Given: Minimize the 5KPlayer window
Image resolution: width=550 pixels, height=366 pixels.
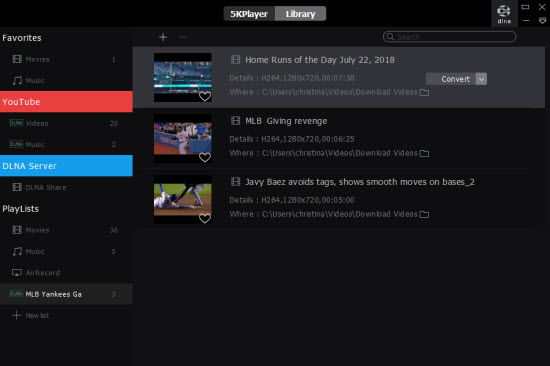Looking at the screenshot, I should (x=526, y=21).
